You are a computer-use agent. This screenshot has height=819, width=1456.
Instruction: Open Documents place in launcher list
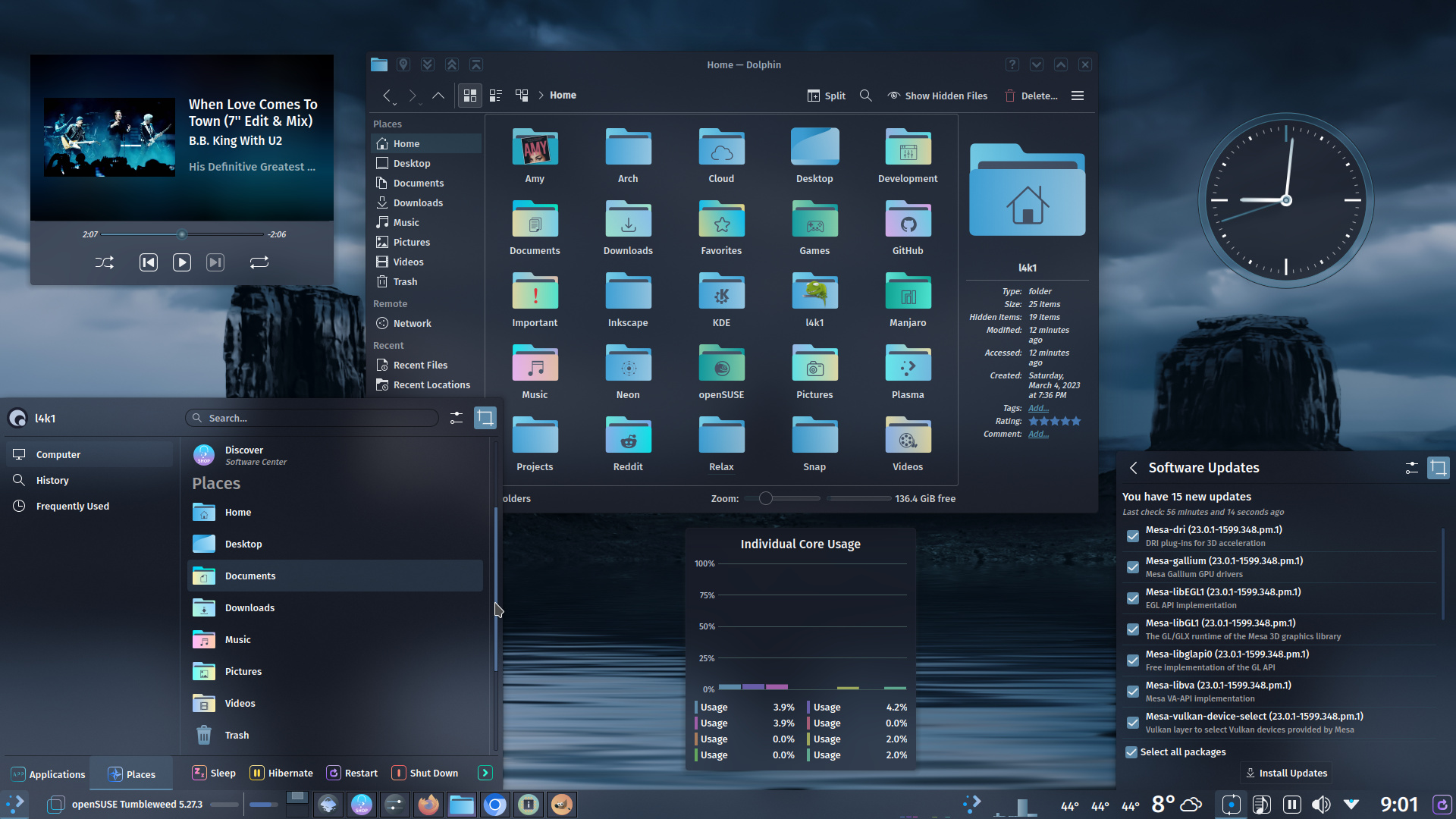tap(335, 576)
